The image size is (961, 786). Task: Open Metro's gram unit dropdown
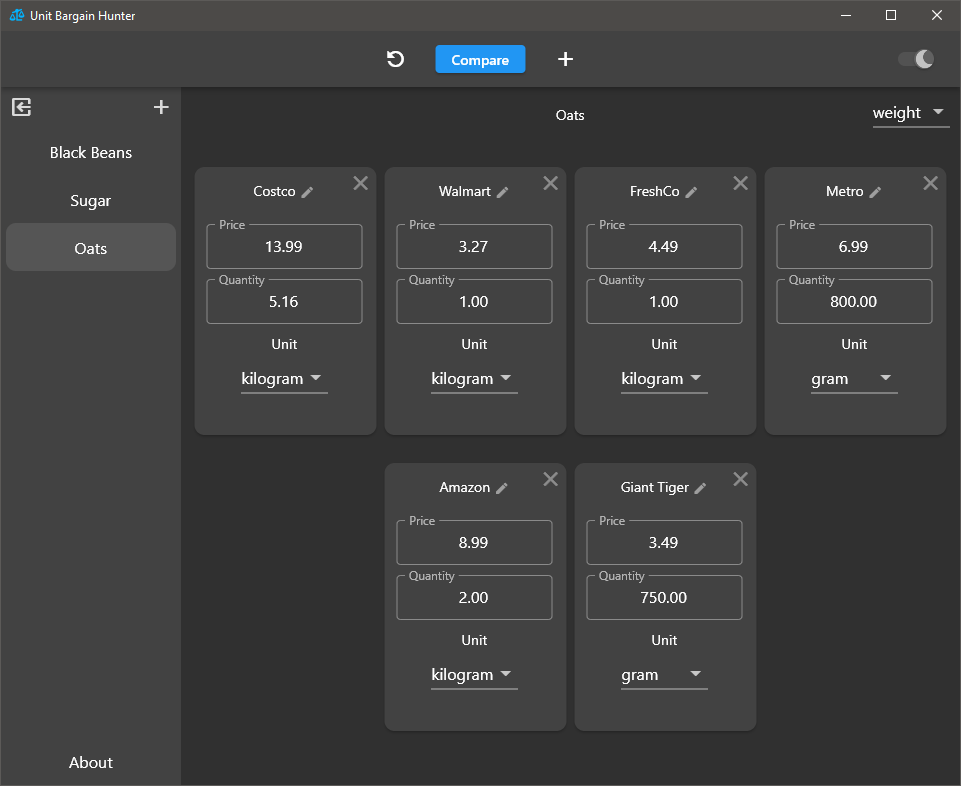coord(854,379)
